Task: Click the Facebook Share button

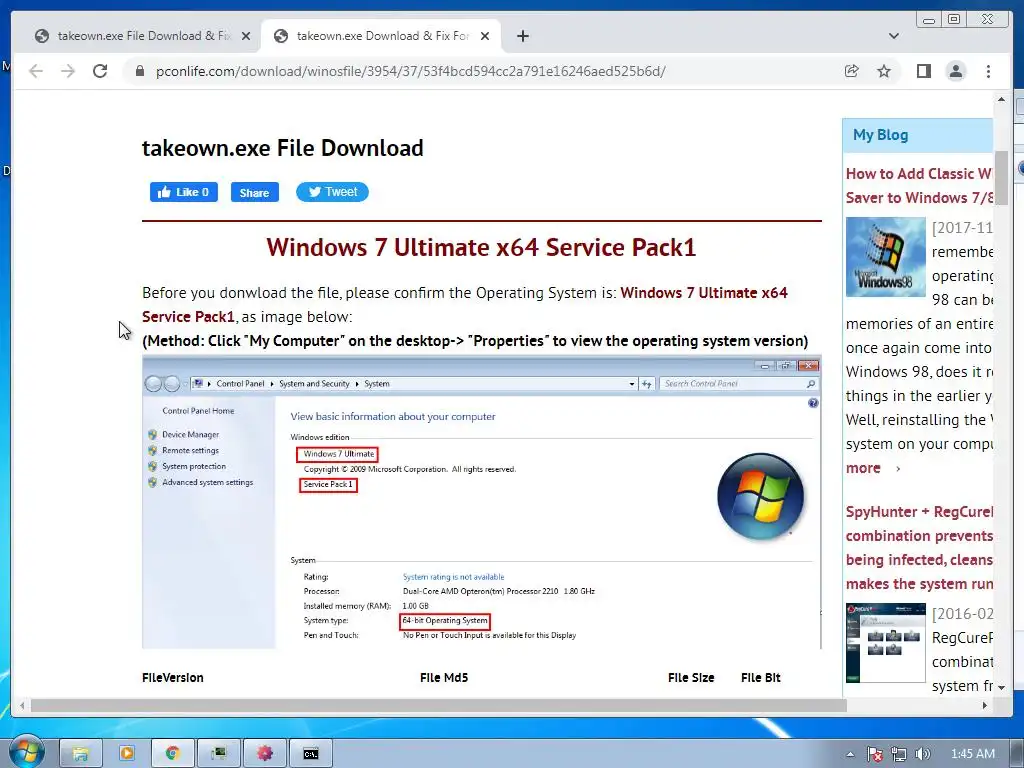Action: [x=255, y=193]
